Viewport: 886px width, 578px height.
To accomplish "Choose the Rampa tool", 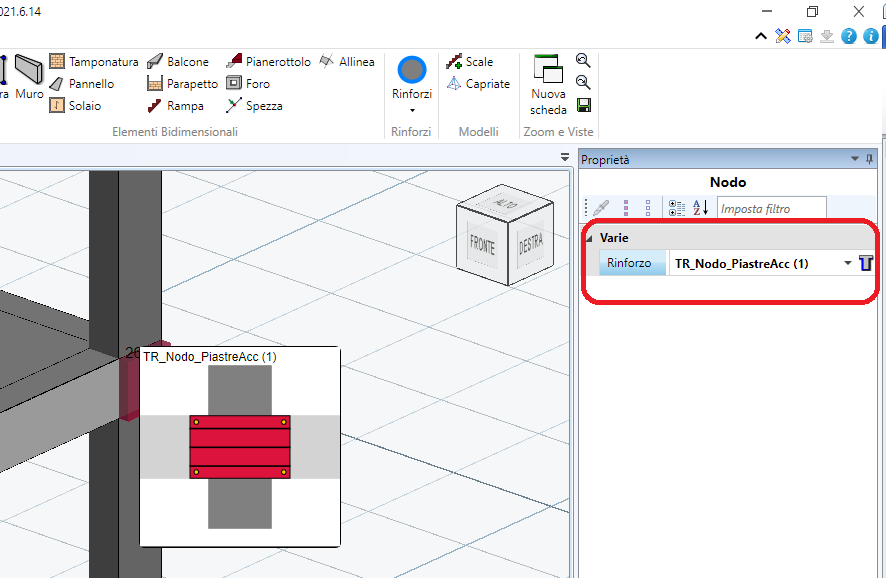I will pyautogui.click(x=176, y=106).
